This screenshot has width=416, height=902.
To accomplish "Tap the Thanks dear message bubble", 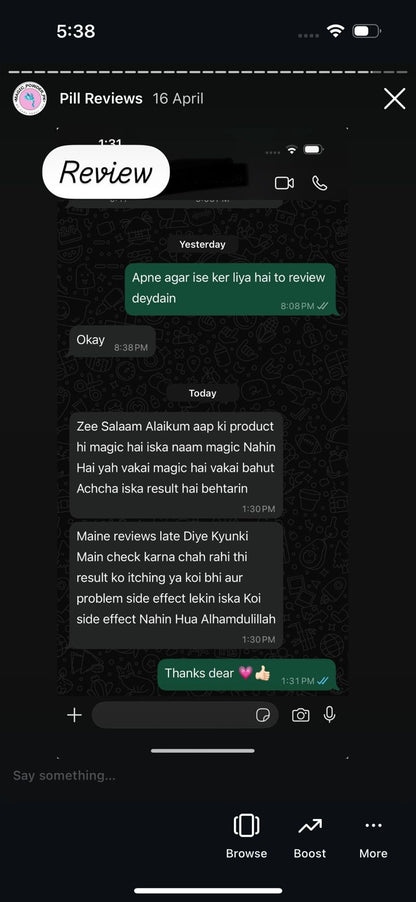I will click(x=246, y=675).
